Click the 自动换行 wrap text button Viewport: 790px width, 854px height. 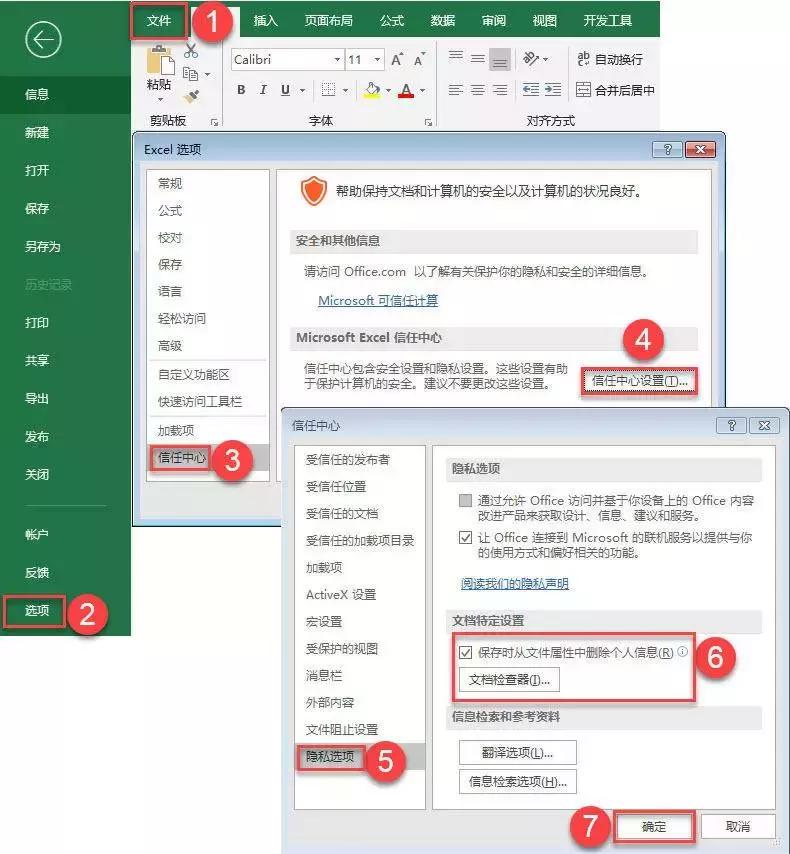(610, 59)
